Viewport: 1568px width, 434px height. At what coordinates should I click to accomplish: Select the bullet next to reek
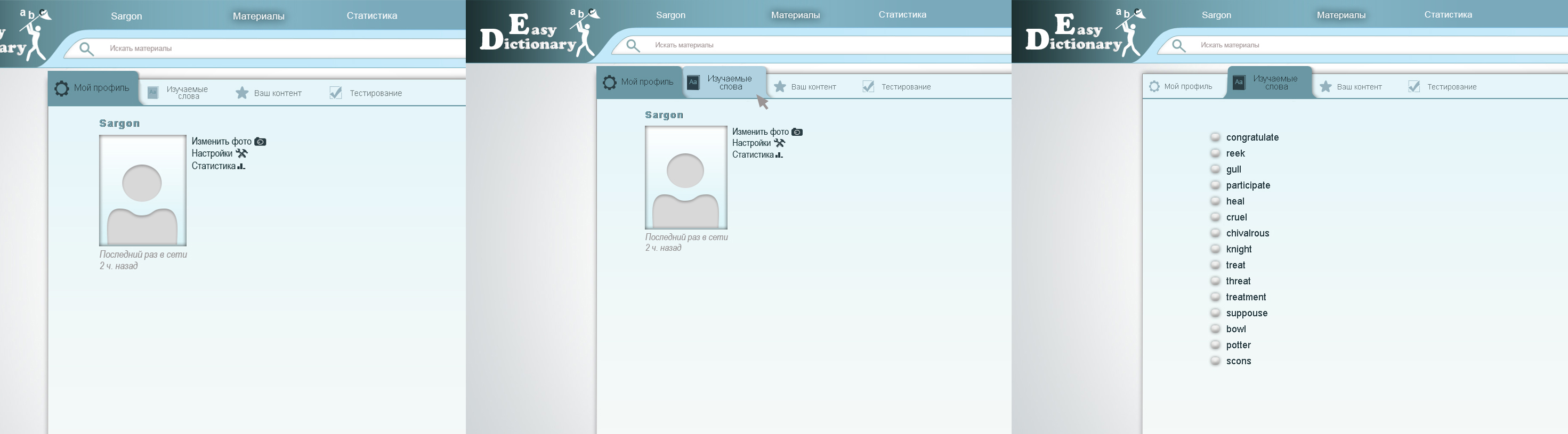click(1216, 153)
